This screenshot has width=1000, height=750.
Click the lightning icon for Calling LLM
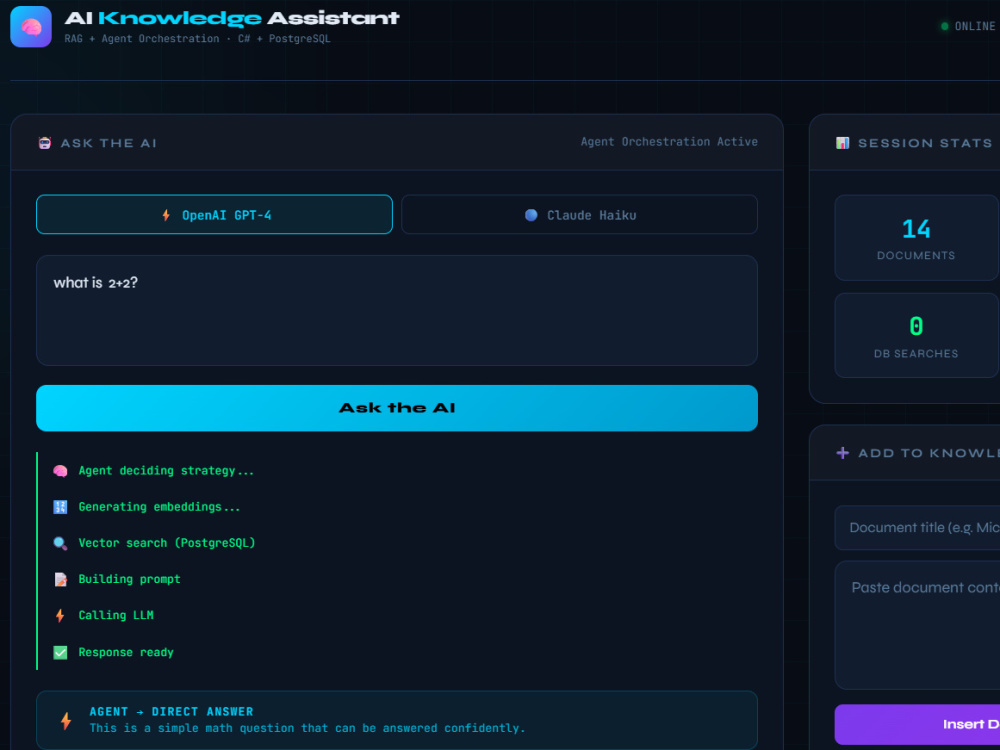pyautogui.click(x=60, y=615)
